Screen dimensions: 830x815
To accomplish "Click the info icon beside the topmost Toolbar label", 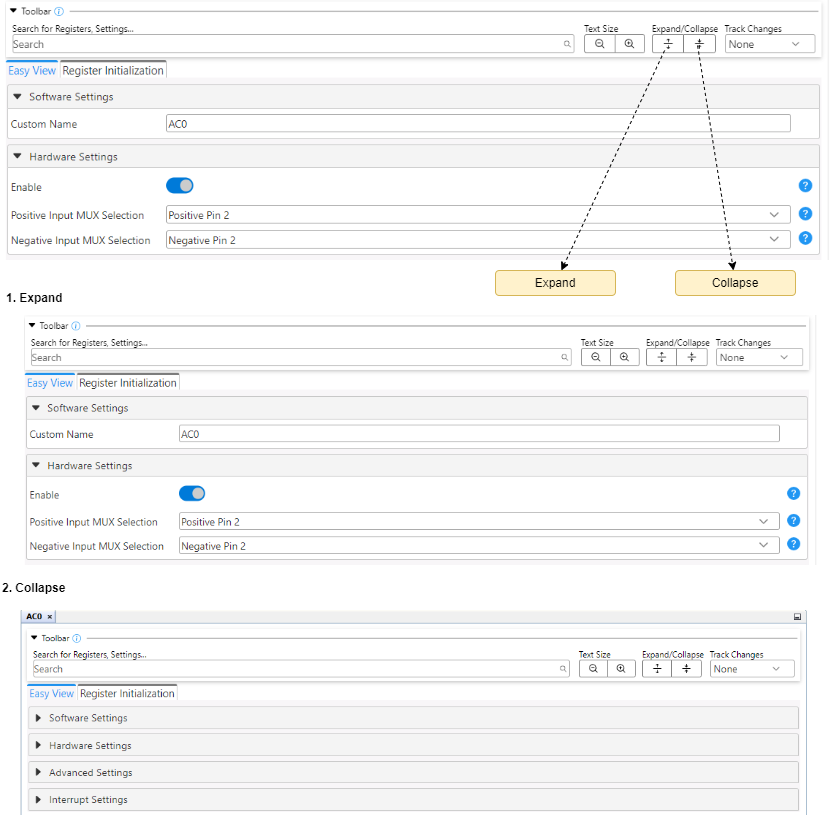I will 59,11.
